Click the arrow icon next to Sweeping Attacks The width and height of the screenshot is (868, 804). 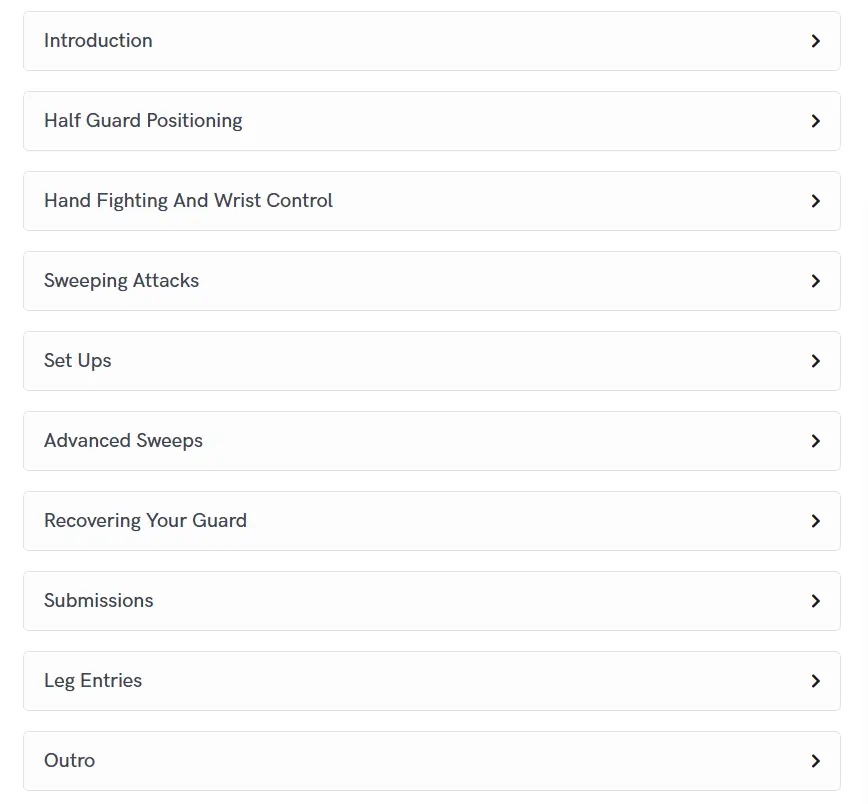(x=816, y=281)
